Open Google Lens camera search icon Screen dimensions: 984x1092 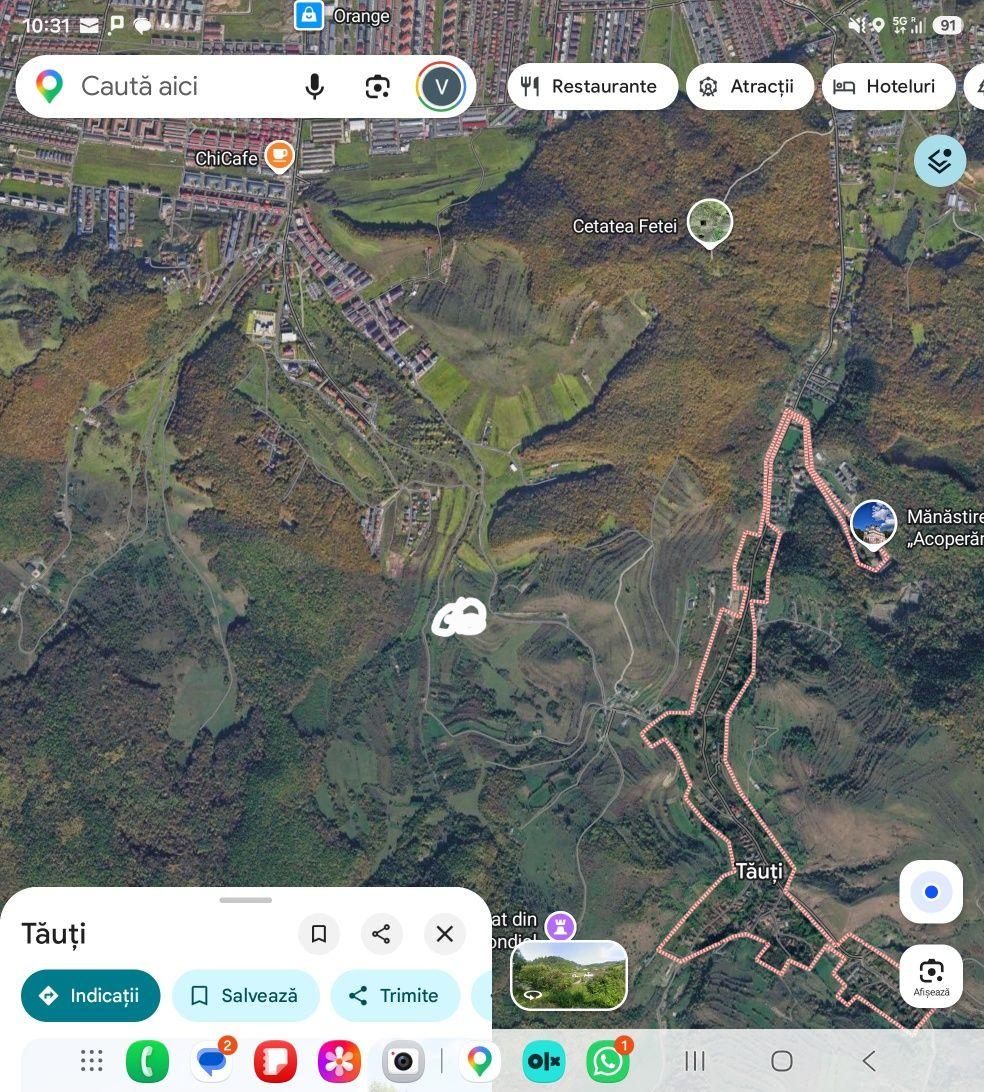click(377, 87)
